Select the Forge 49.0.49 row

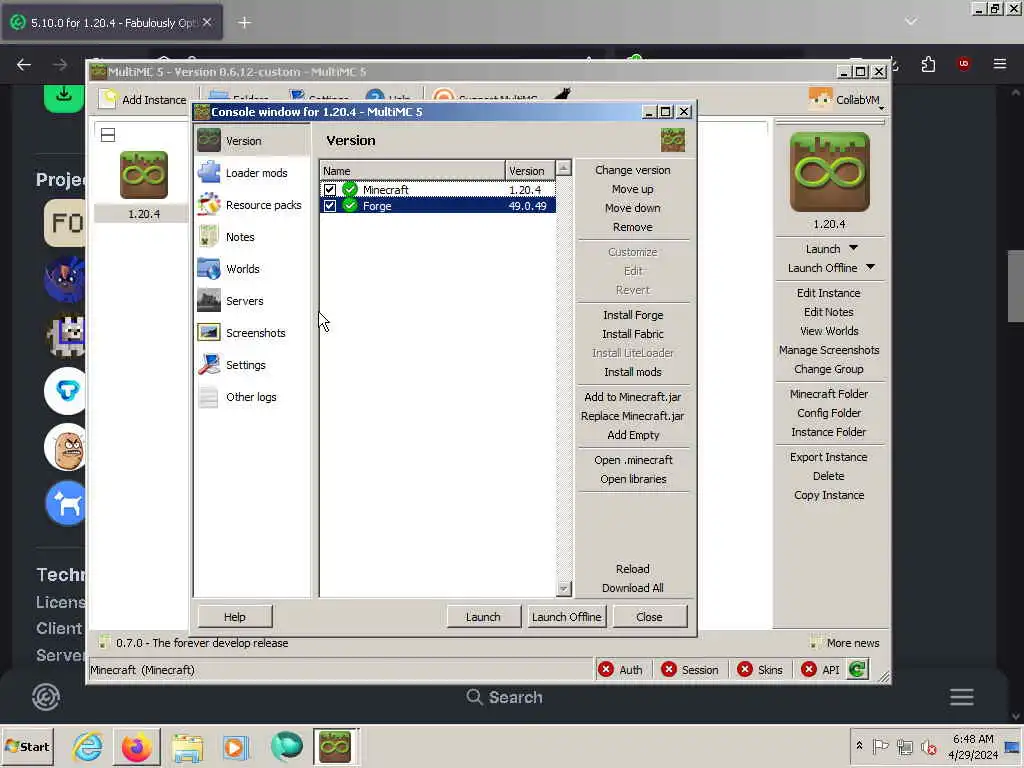click(x=438, y=206)
